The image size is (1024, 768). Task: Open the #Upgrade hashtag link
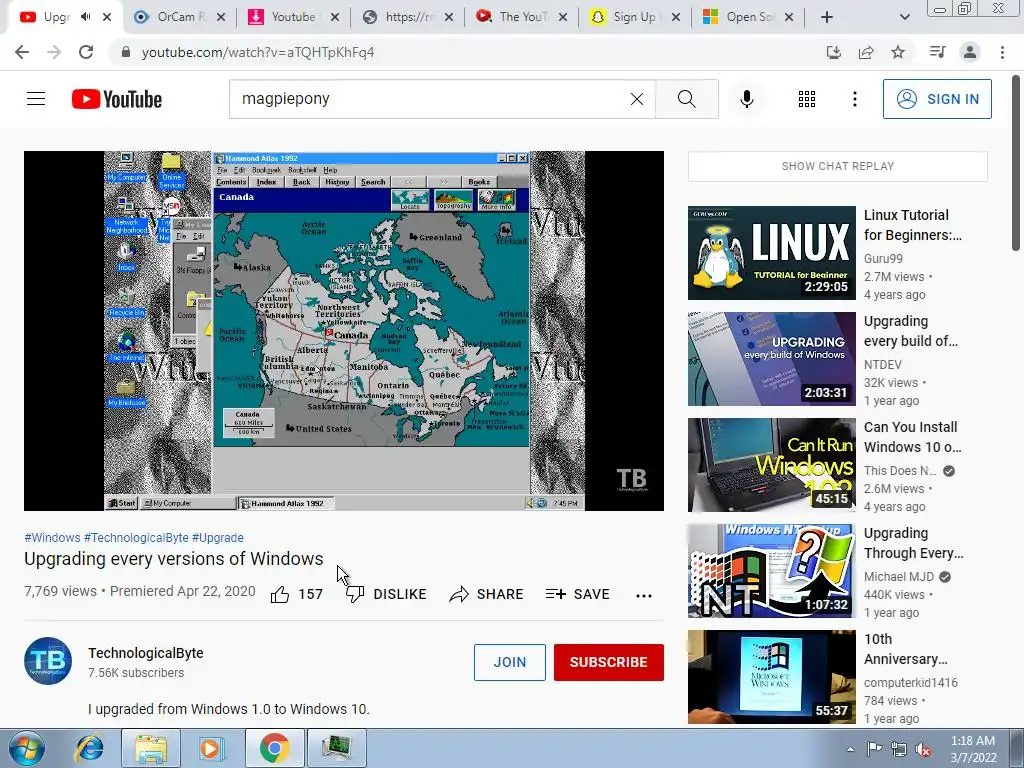click(217, 537)
